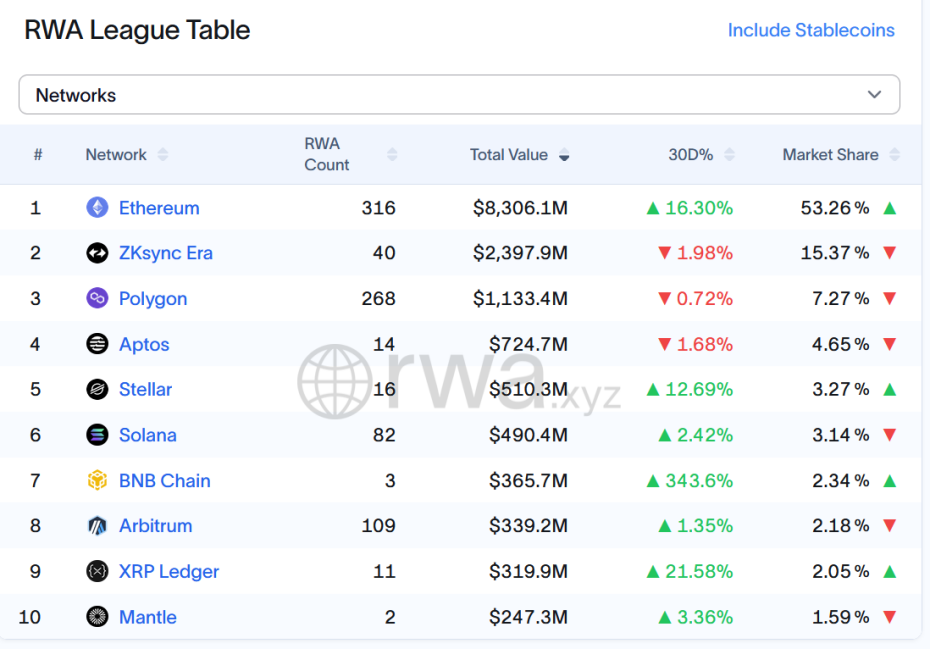This screenshot has width=930, height=649.
Task: Click the XRP Ledger logo icon
Action: (97, 572)
